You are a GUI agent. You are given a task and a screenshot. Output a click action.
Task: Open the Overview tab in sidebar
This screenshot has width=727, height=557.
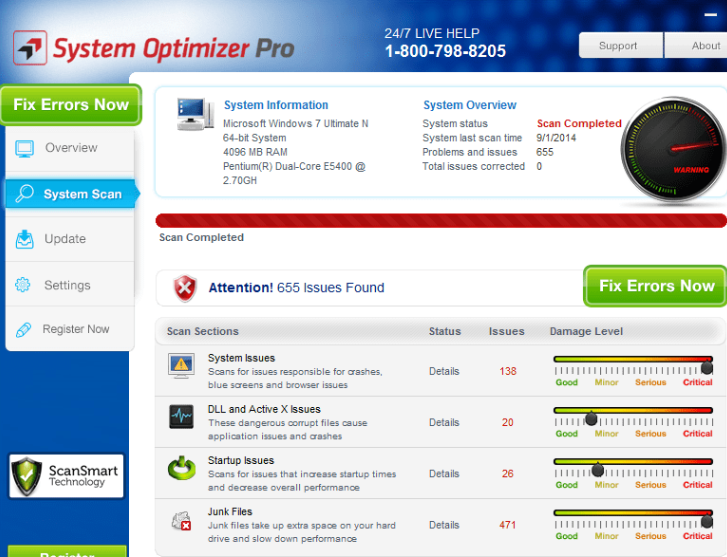tap(70, 148)
